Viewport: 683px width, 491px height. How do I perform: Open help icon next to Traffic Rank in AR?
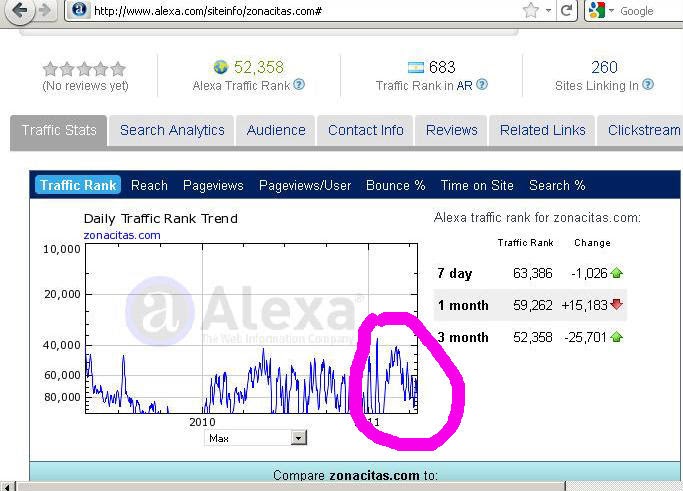coord(482,85)
